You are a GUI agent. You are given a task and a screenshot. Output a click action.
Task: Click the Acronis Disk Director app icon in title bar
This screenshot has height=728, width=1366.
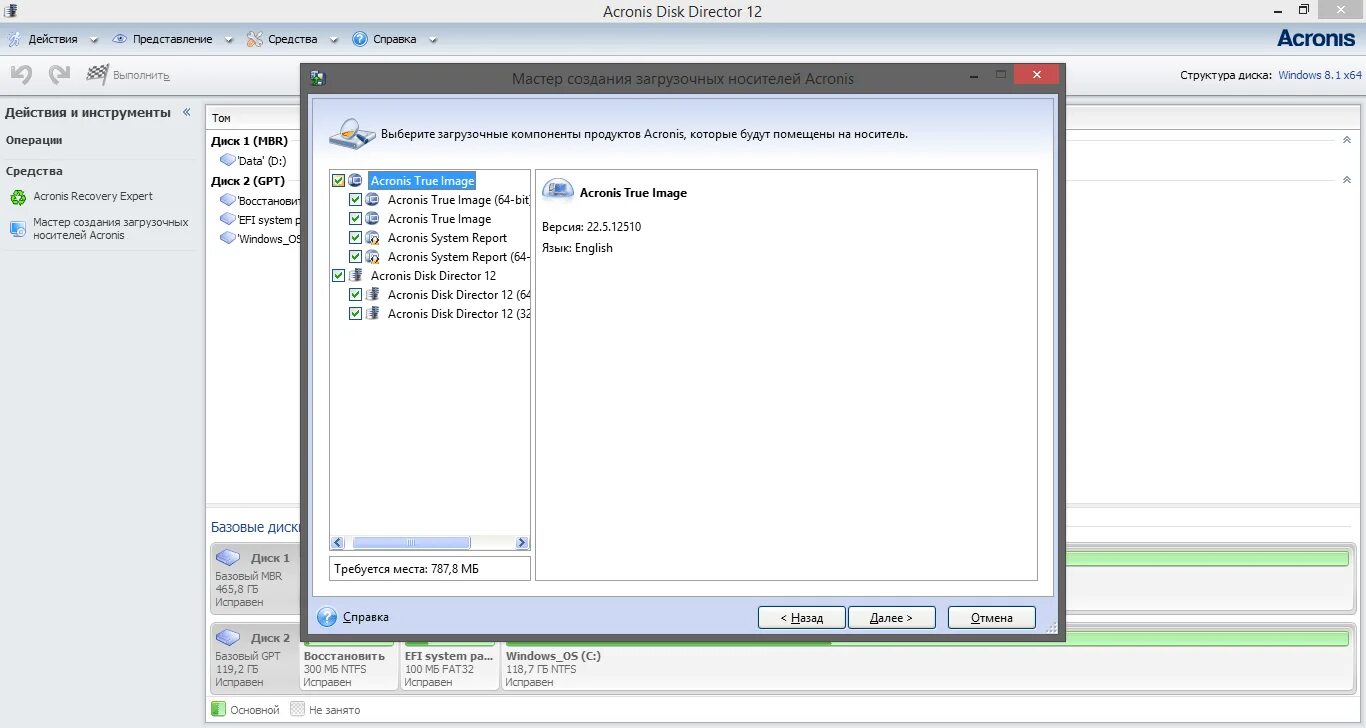pos(12,10)
